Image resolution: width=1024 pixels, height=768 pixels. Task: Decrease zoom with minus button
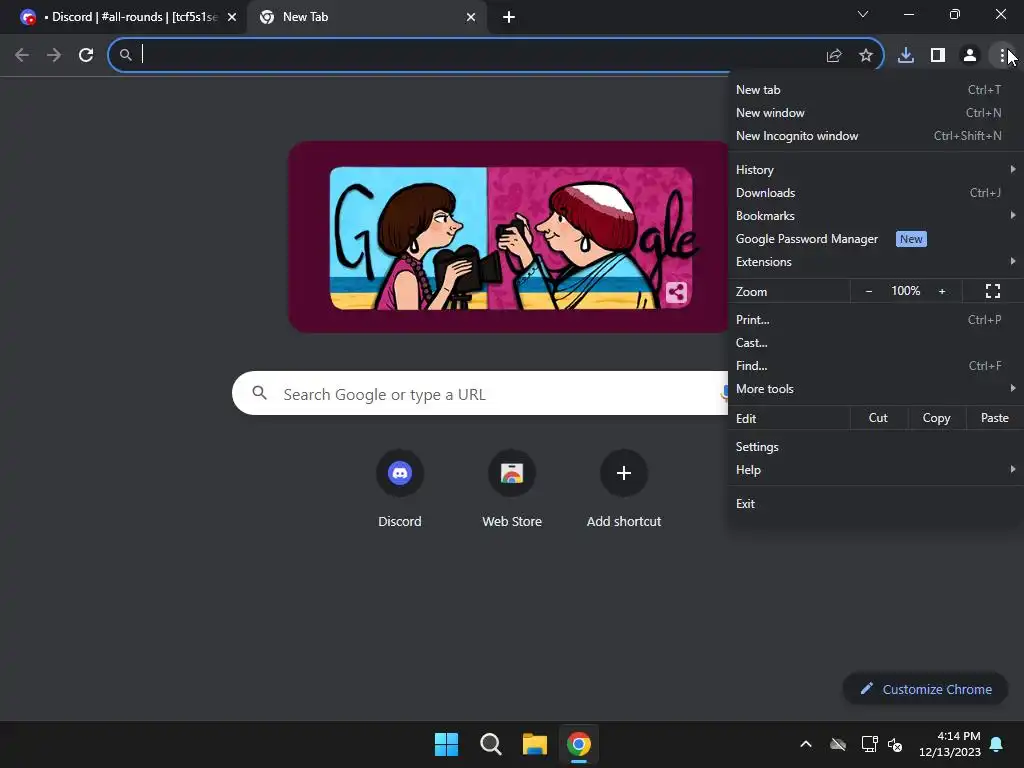(869, 291)
